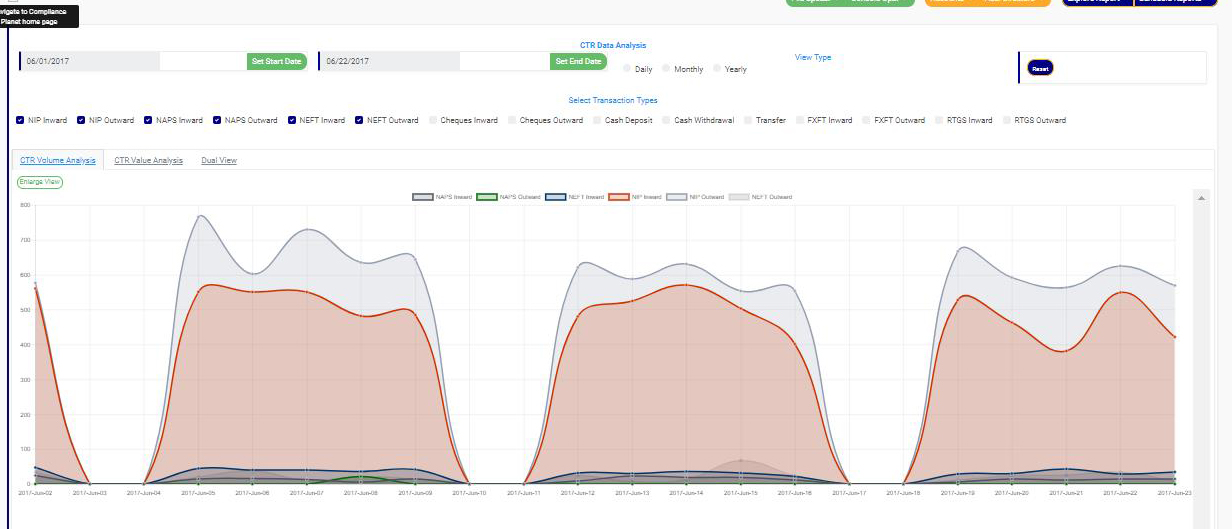Click the scrollbar up arrow beside chart
The width and height of the screenshot is (1232, 529).
(x=1201, y=198)
